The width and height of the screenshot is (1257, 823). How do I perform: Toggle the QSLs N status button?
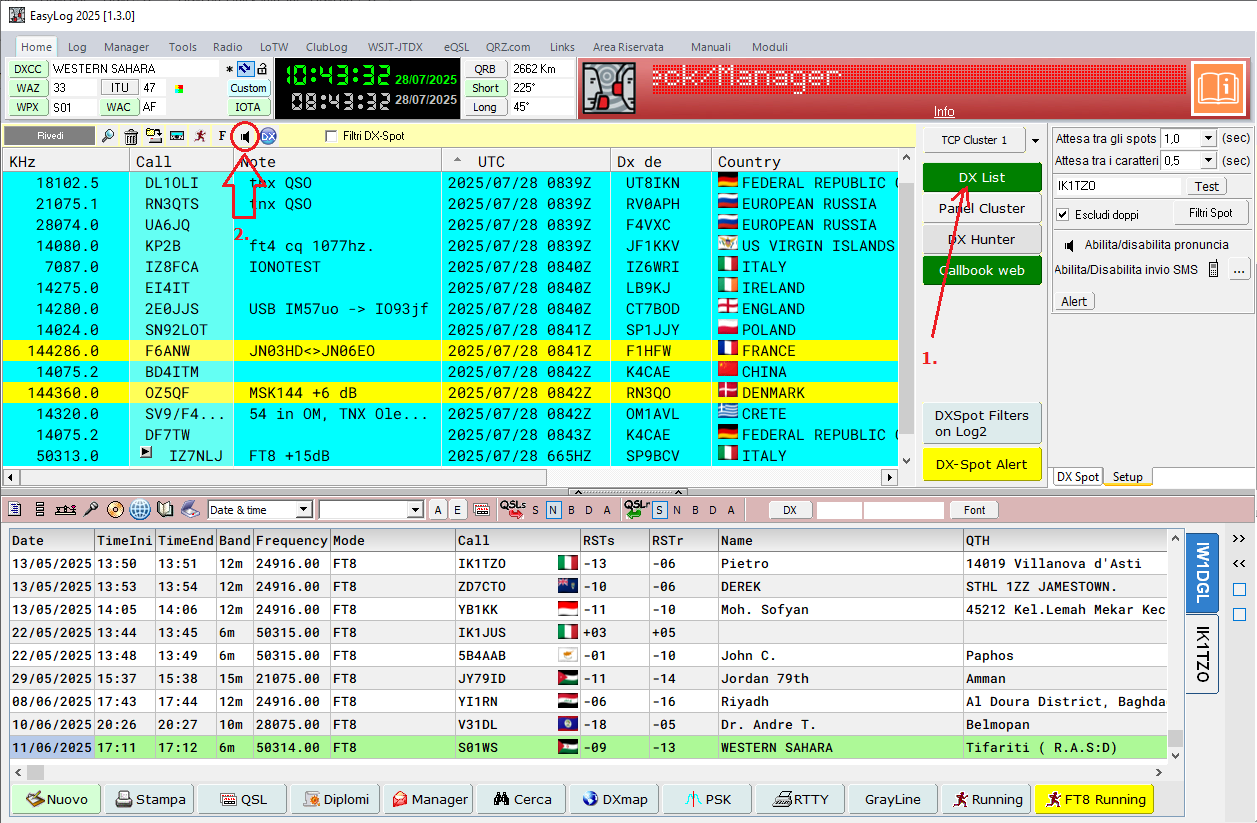553,510
